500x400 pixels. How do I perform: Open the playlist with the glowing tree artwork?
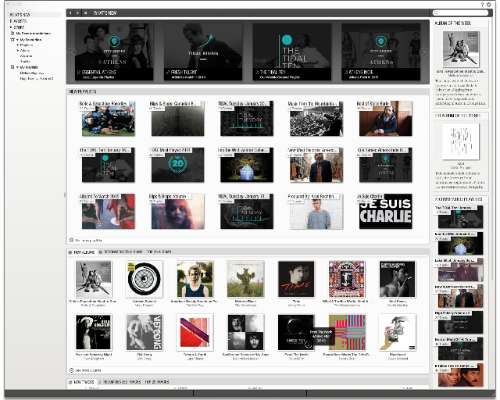[247, 165]
